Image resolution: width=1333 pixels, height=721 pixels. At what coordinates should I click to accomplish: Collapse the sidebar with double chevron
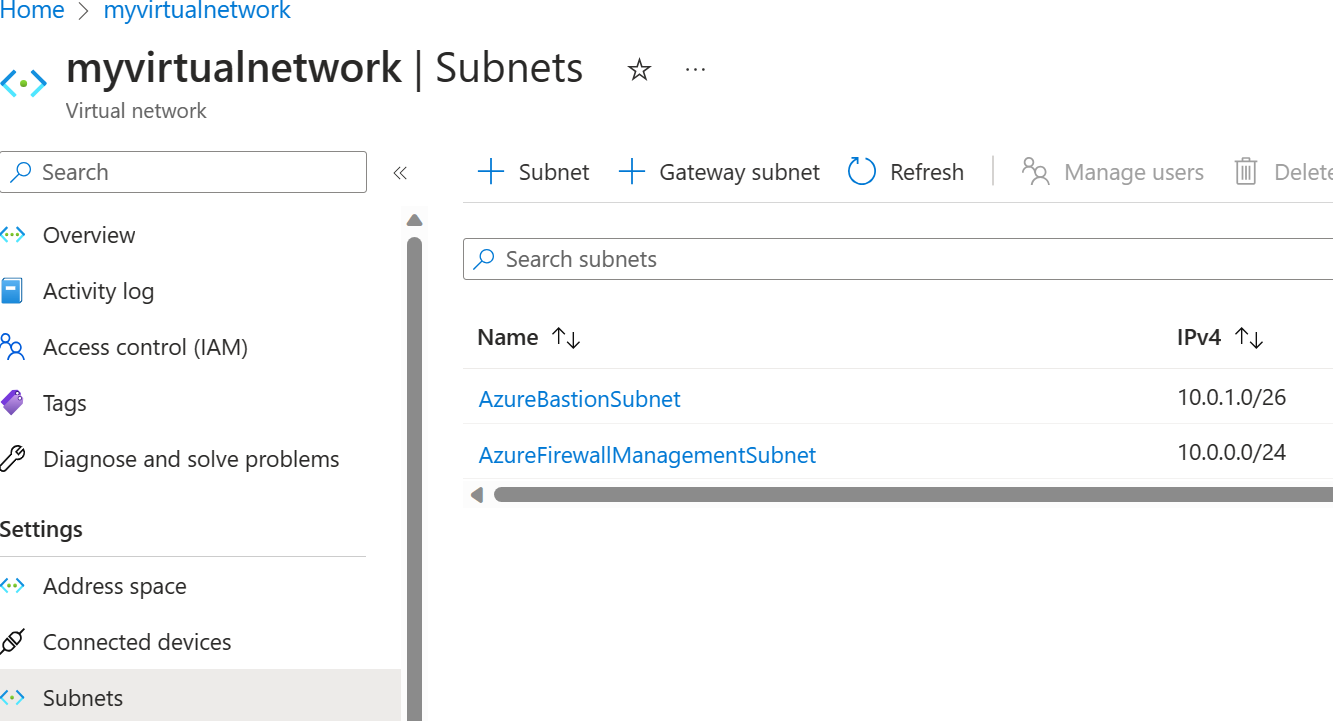tap(400, 173)
